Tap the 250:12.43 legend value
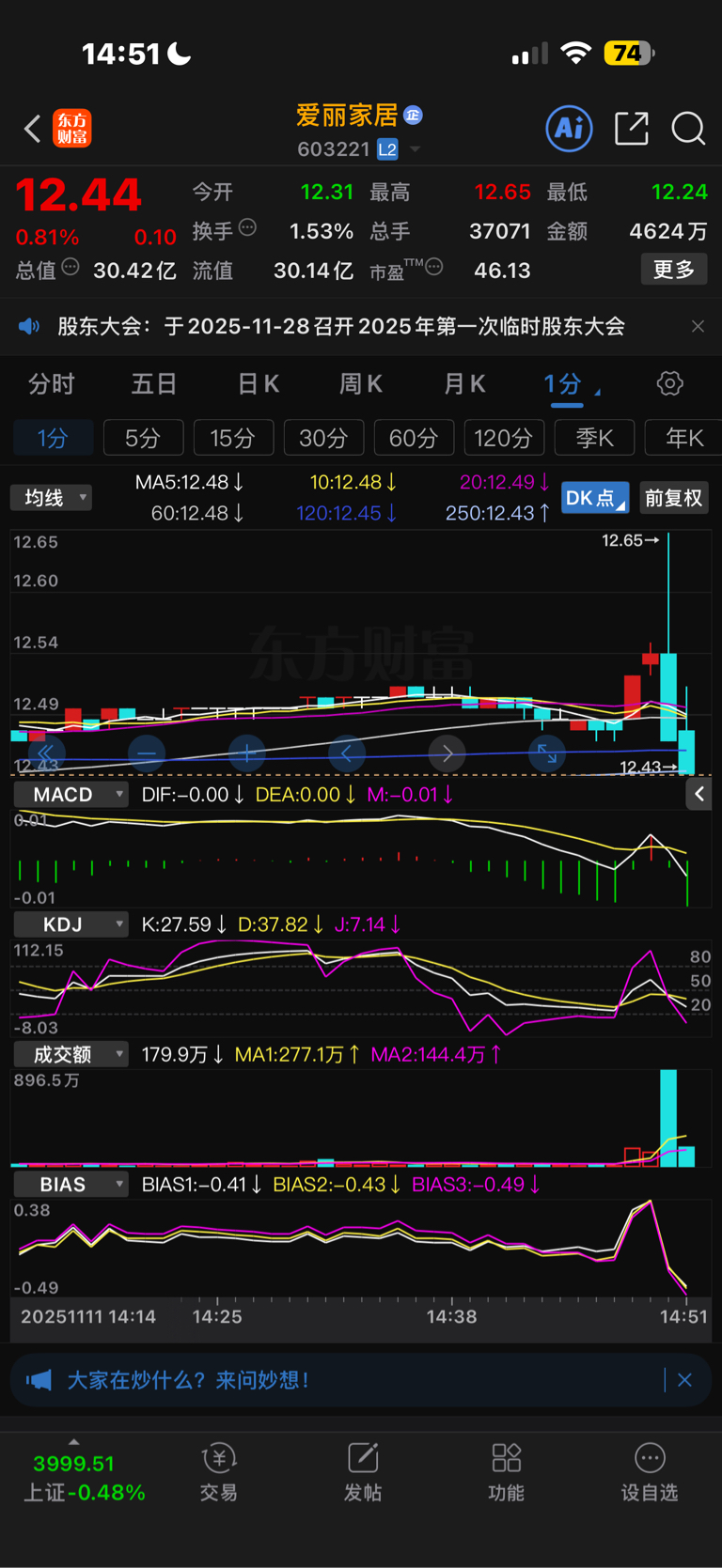The image size is (722, 1568). pos(497,513)
